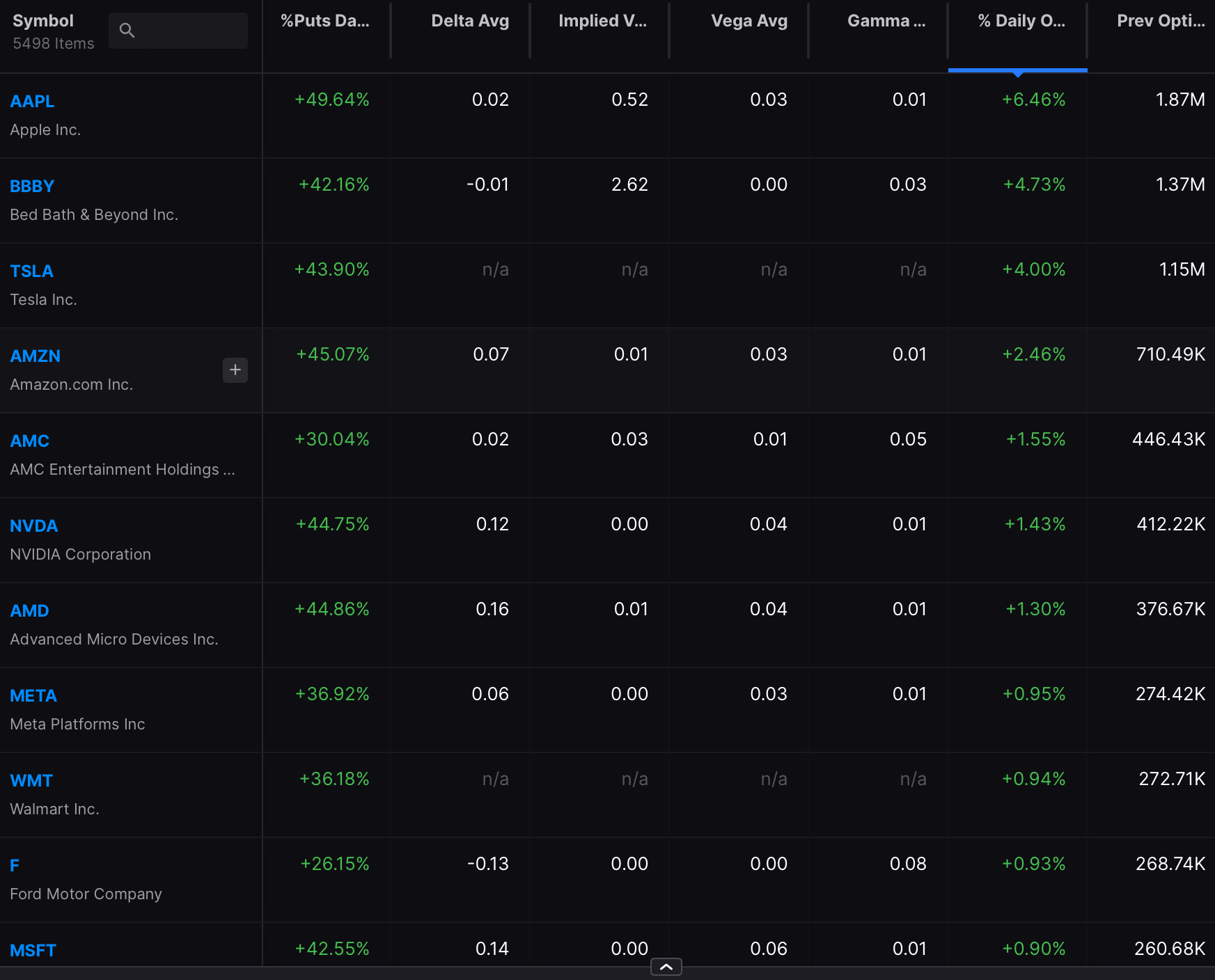Focus the symbol search input field

pyautogui.click(x=178, y=30)
